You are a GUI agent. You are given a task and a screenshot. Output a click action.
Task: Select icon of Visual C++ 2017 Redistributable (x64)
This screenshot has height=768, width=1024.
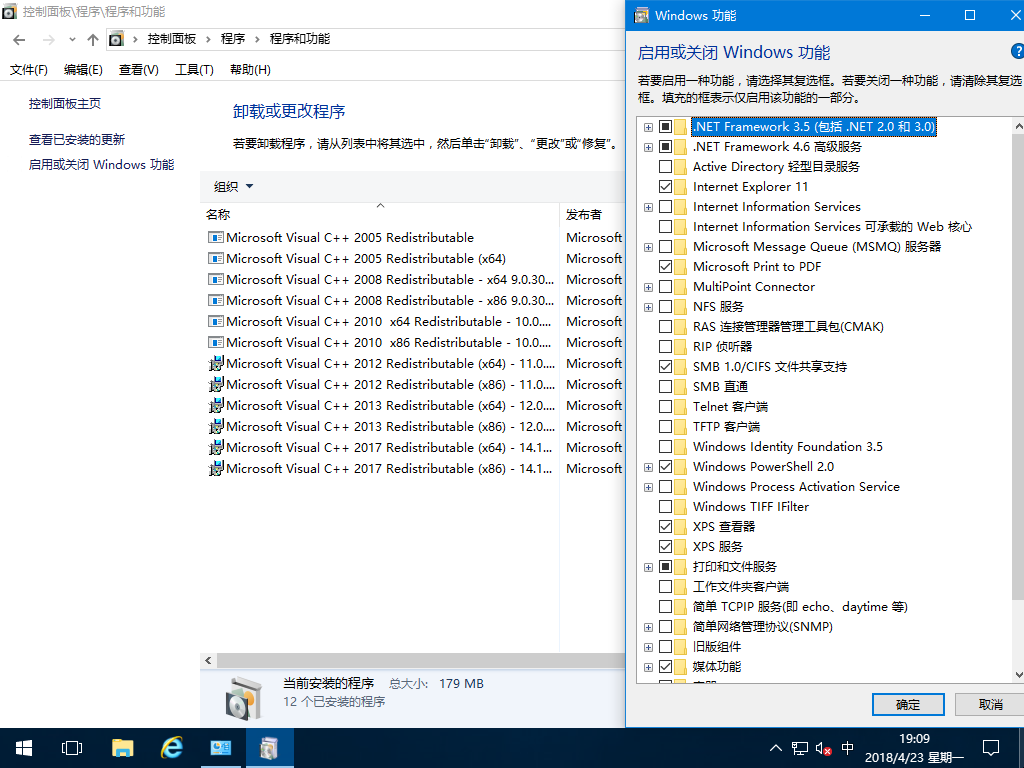[216, 447]
